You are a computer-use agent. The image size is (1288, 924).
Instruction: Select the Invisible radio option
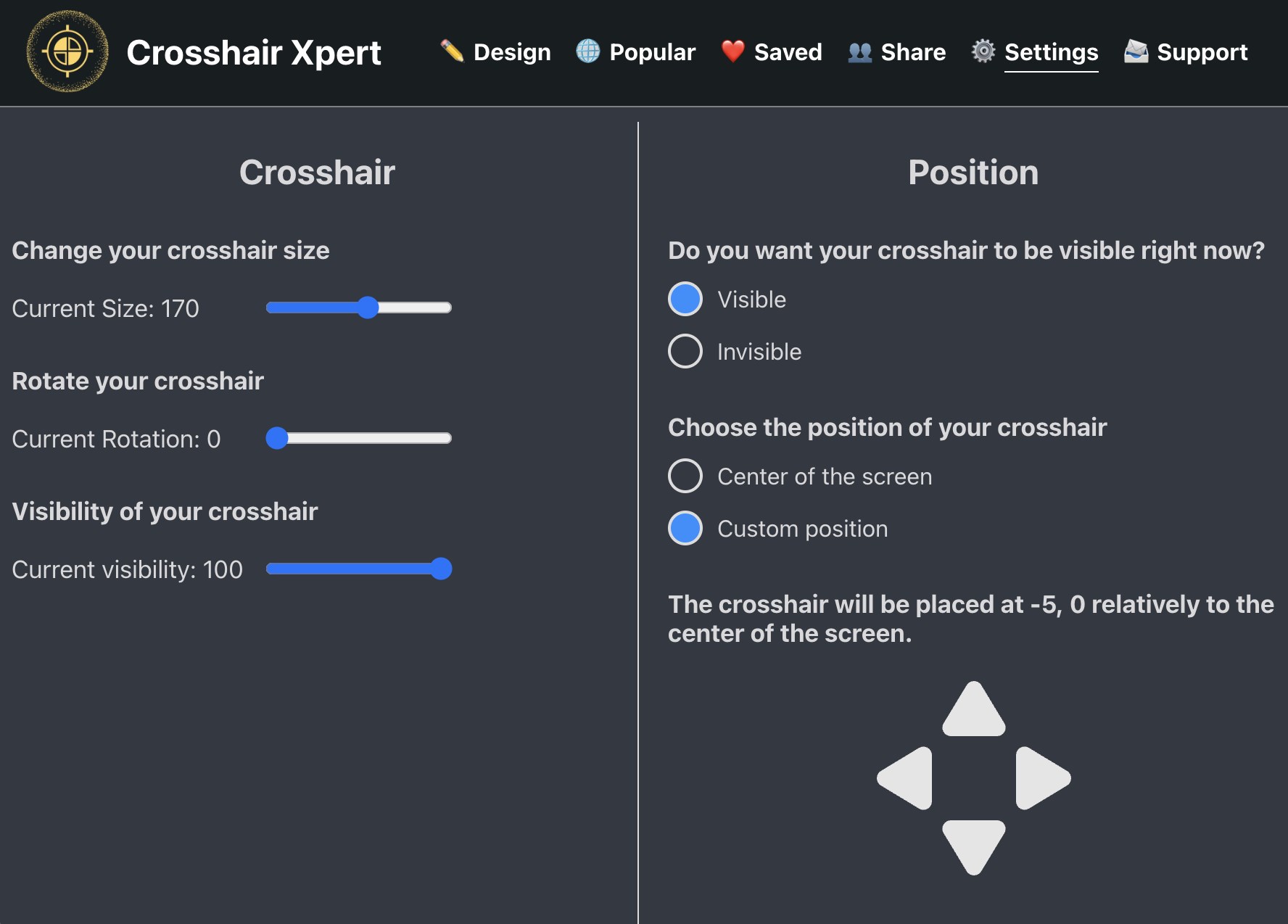[685, 351]
